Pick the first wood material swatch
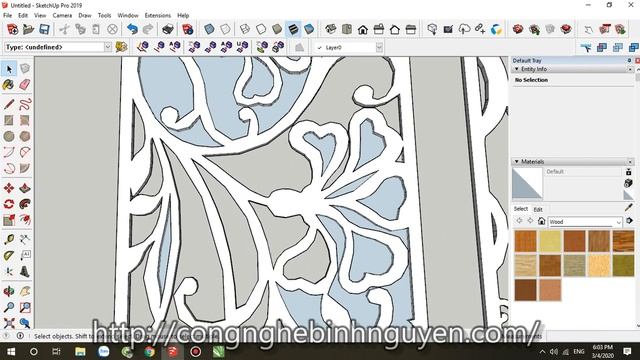Screen dimensions: 640x360 (525, 241)
